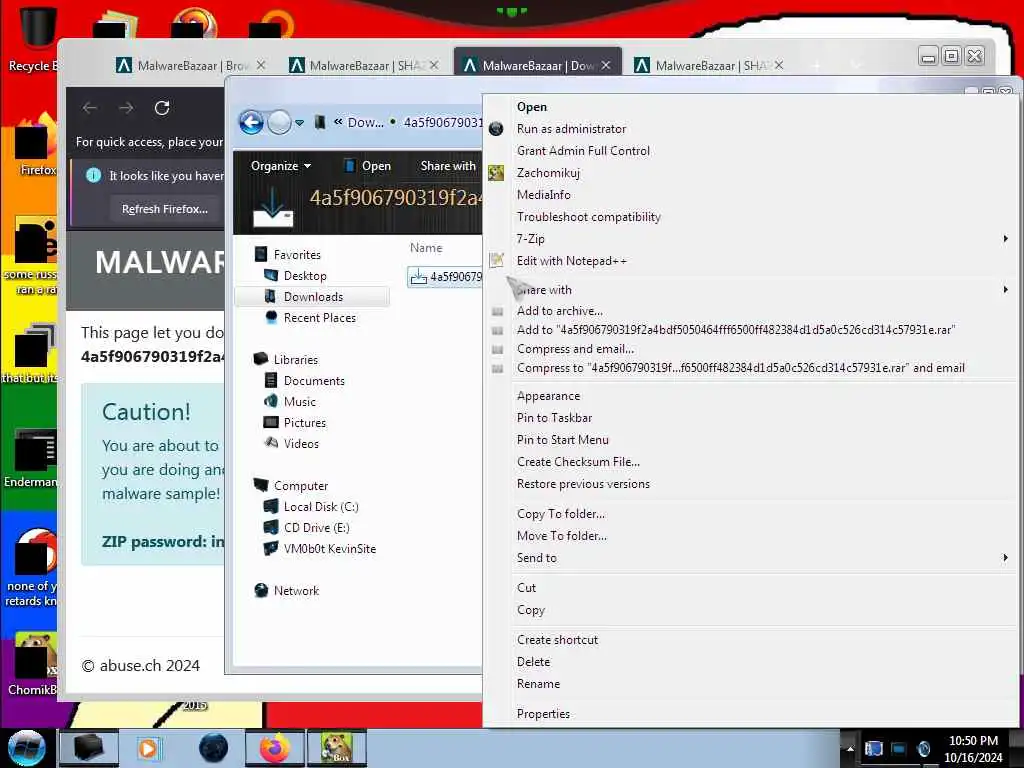Choose Create Checksum File...

[x=578, y=462]
